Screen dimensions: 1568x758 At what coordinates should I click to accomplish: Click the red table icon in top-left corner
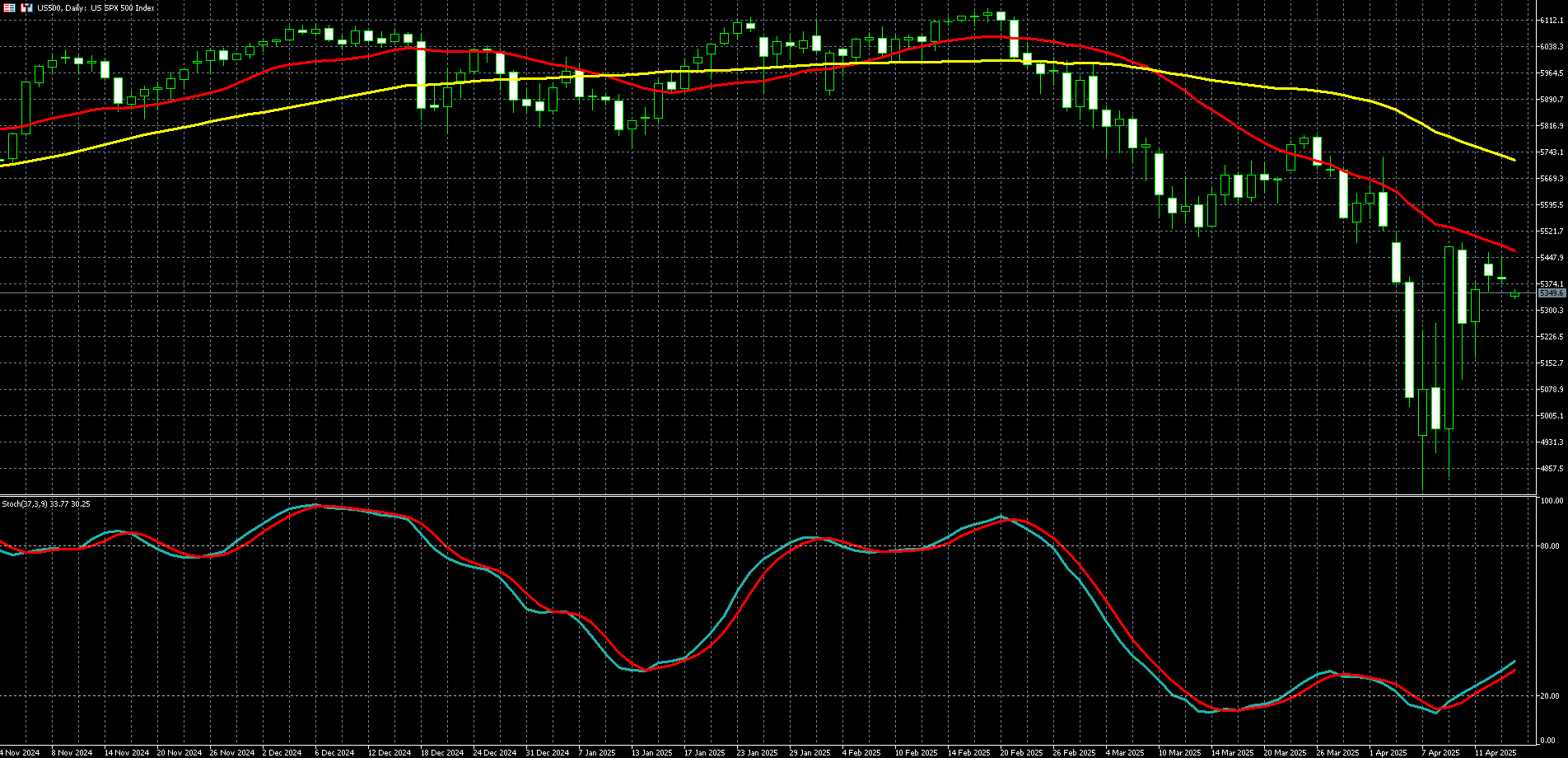point(10,7)
